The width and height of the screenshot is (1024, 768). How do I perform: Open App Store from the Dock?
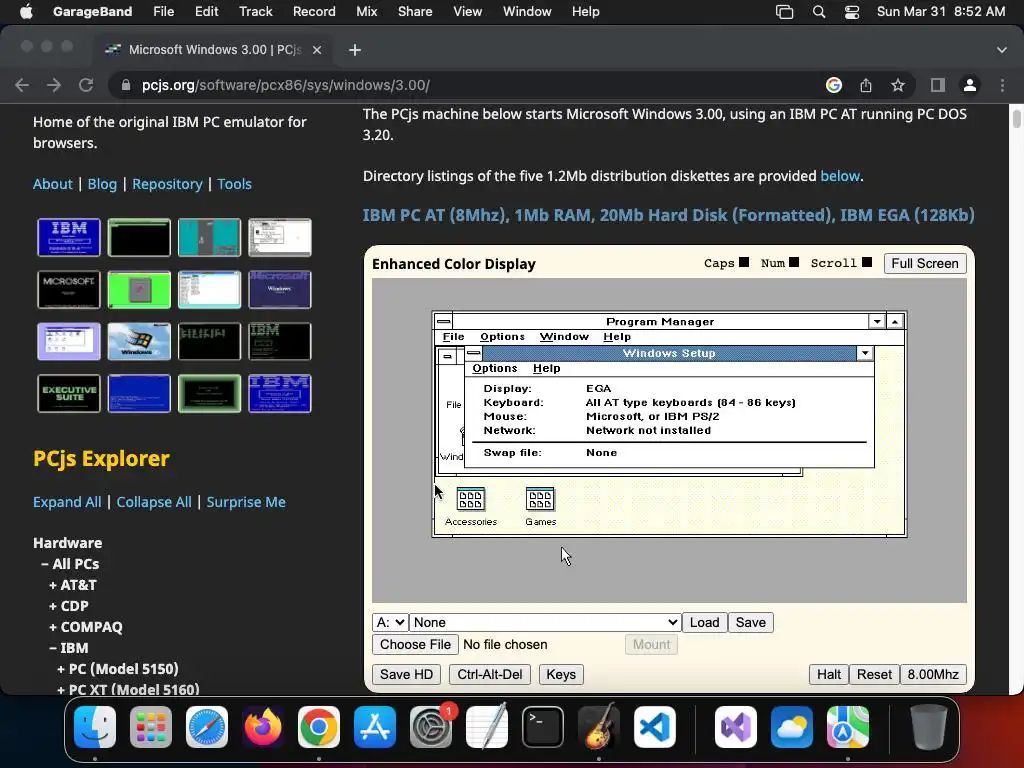[375, 727]
